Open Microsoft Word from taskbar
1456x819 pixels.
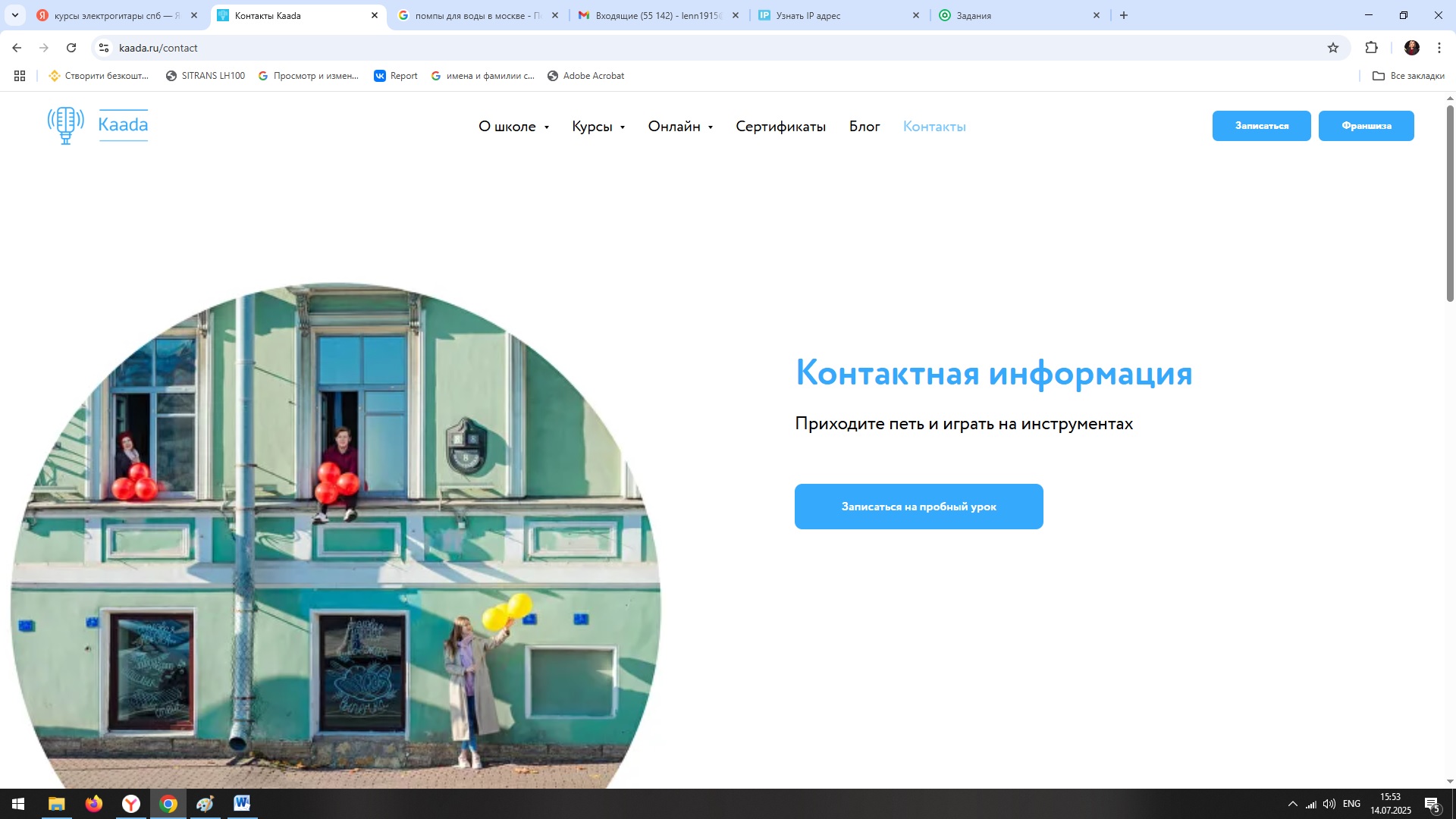[x=242, y=804]
